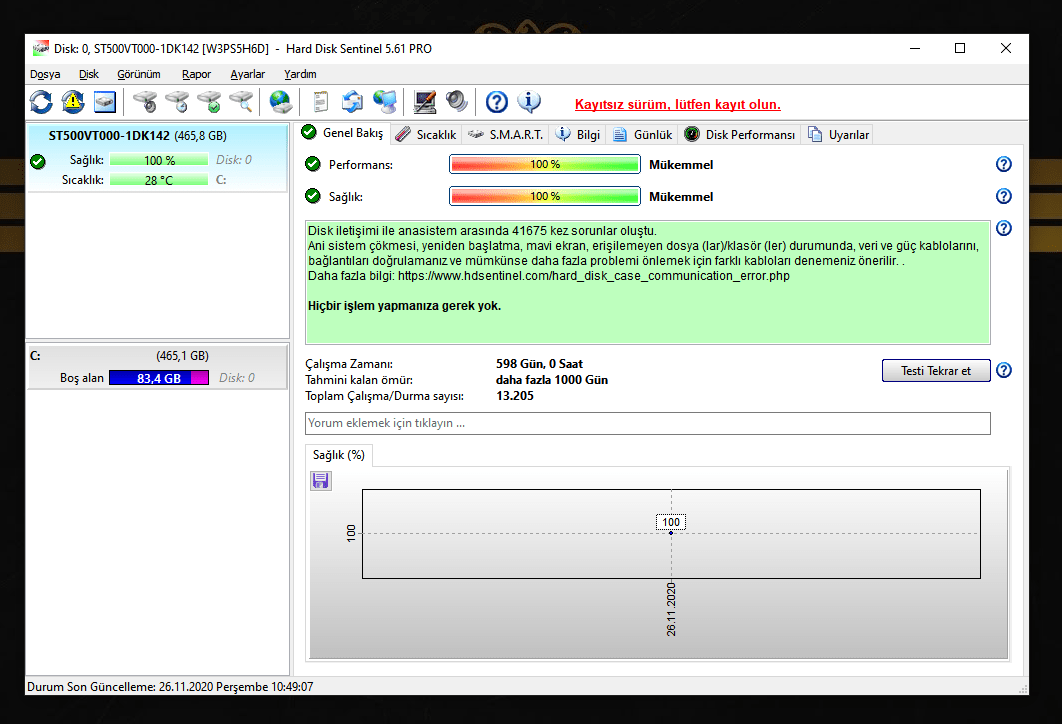The width and height of the screenshot is (1062, 724).
Task: Click the 26.11.2020 graph date label
Action: pyautogui.click(x=671, y=609)
